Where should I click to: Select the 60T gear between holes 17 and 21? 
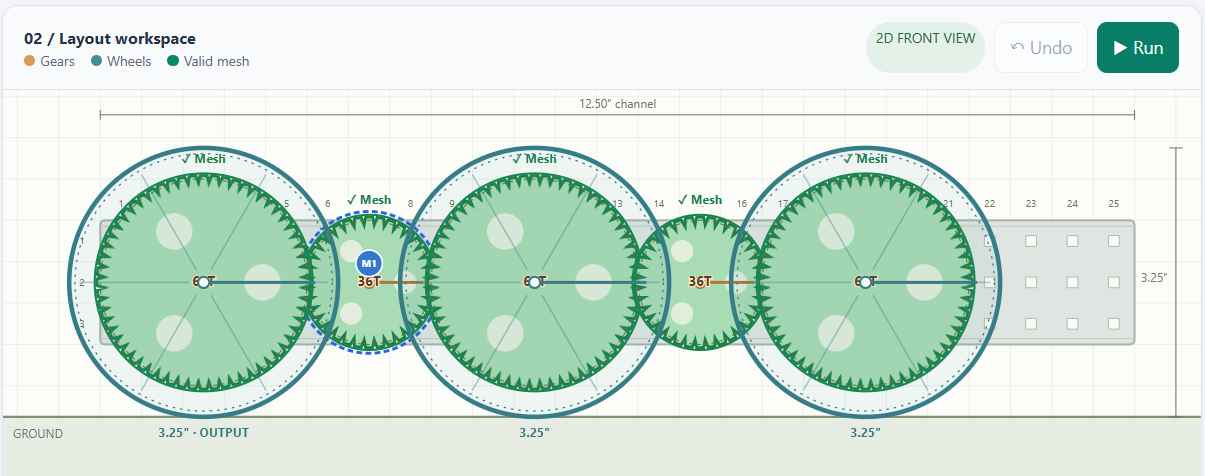pyautogui.click(x=865, y=283)
